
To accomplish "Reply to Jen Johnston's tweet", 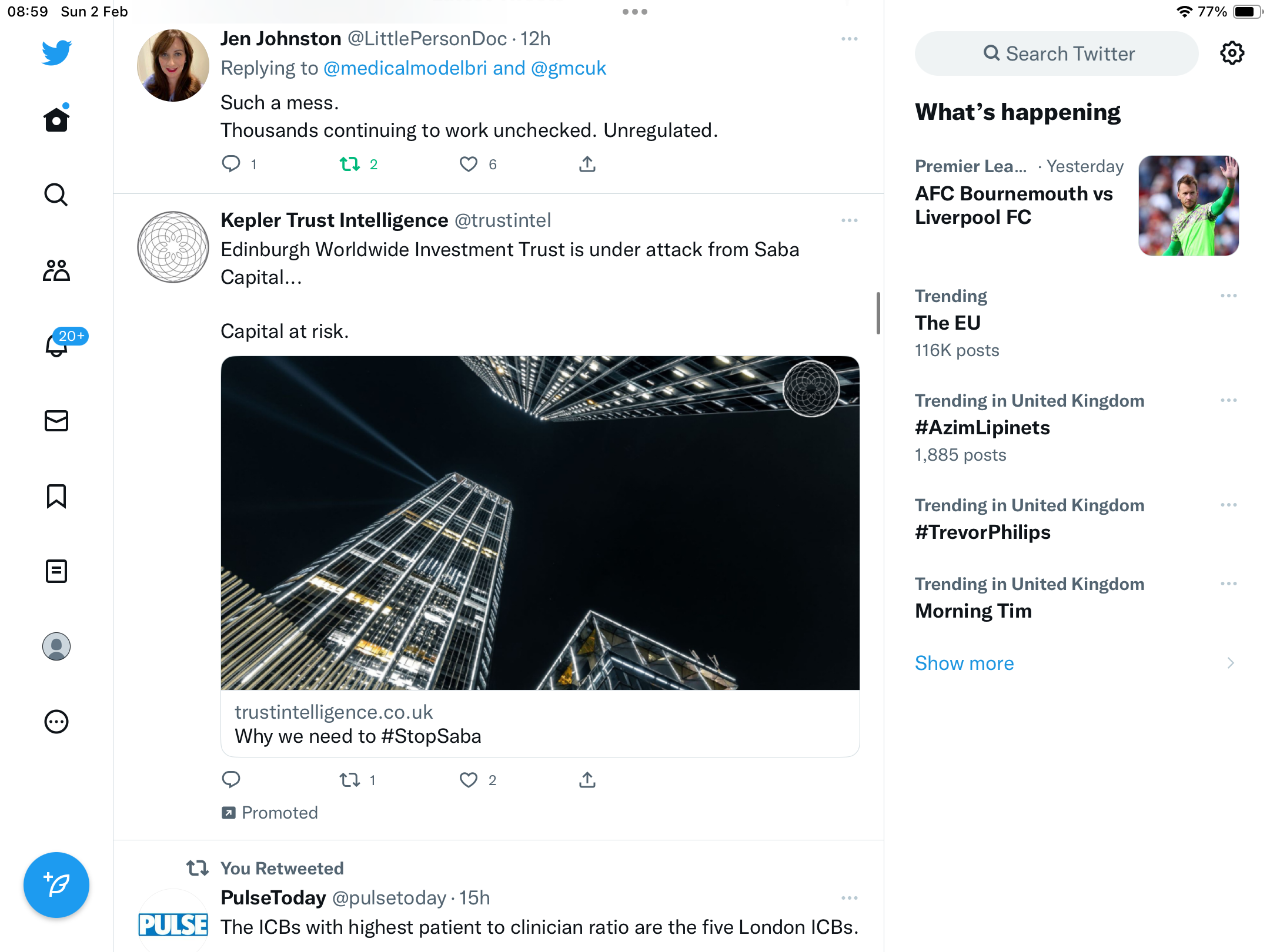I will click(231, 164).
